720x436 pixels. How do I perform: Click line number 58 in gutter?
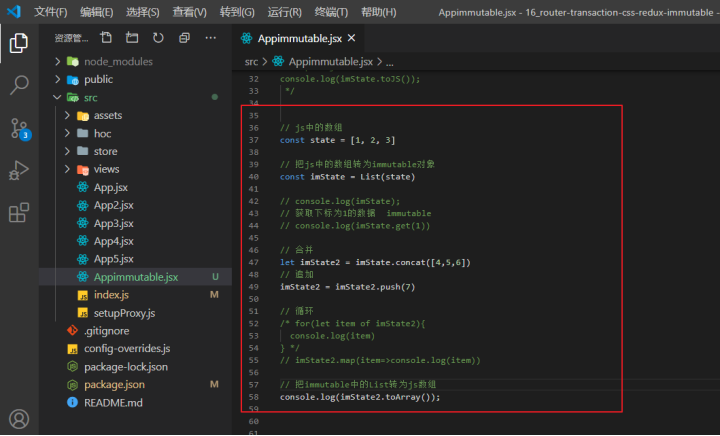click(253, 397)
